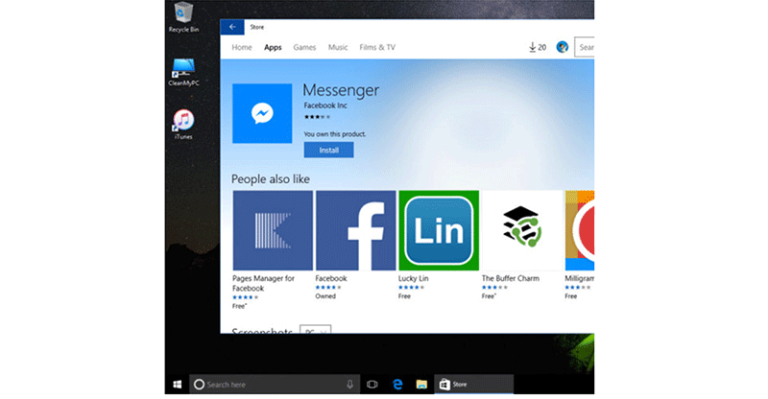
Task: Open Task View from the taskbar
Action: (372, 385)
